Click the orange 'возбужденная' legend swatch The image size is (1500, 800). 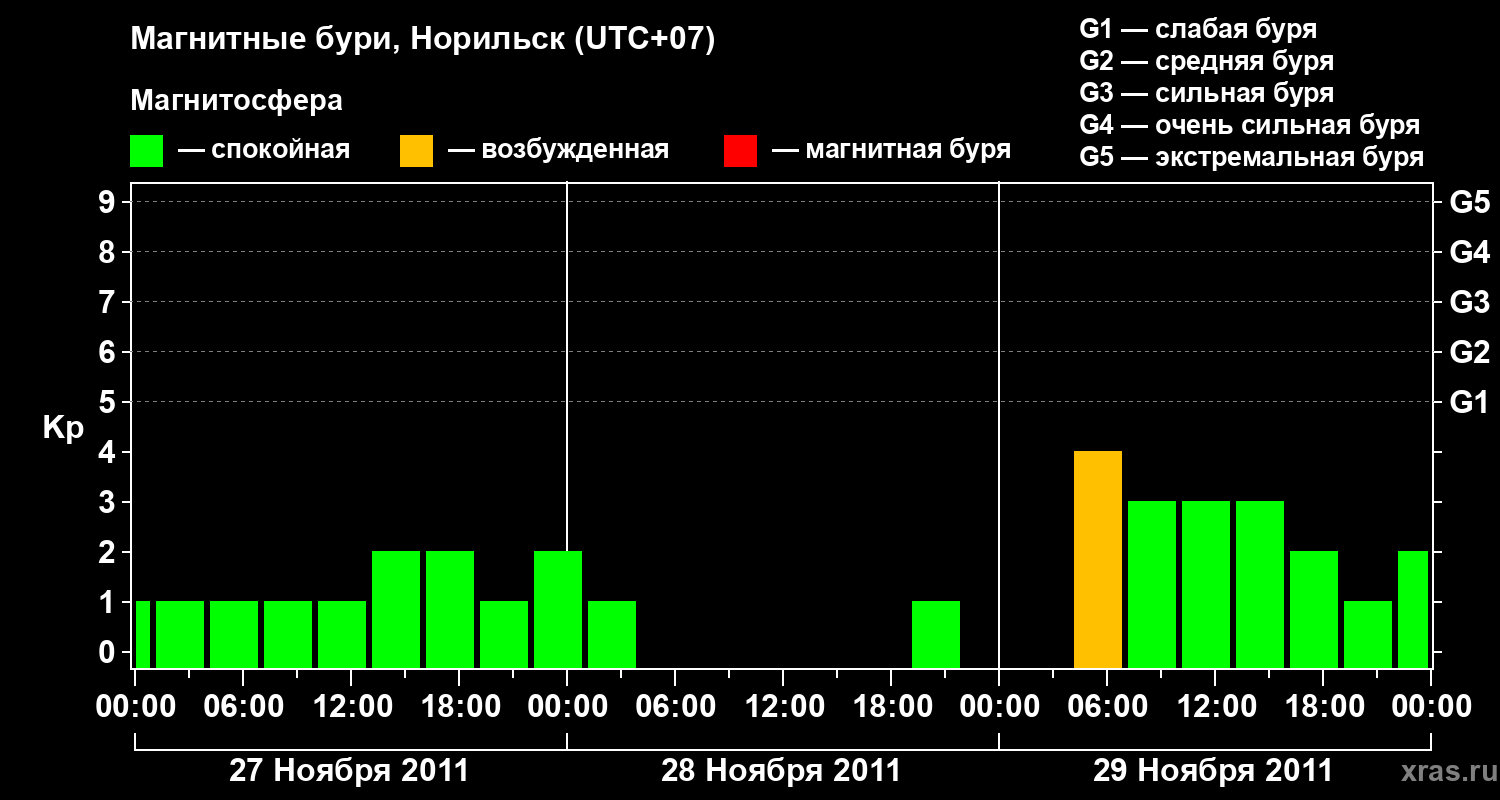tap(416, 151)
